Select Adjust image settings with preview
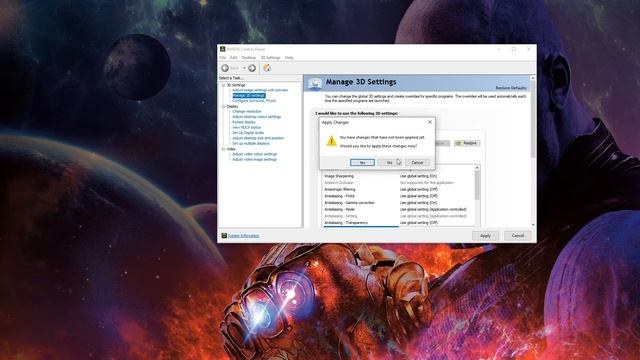This screenshot has width=640, height=360. pos(260,90)
